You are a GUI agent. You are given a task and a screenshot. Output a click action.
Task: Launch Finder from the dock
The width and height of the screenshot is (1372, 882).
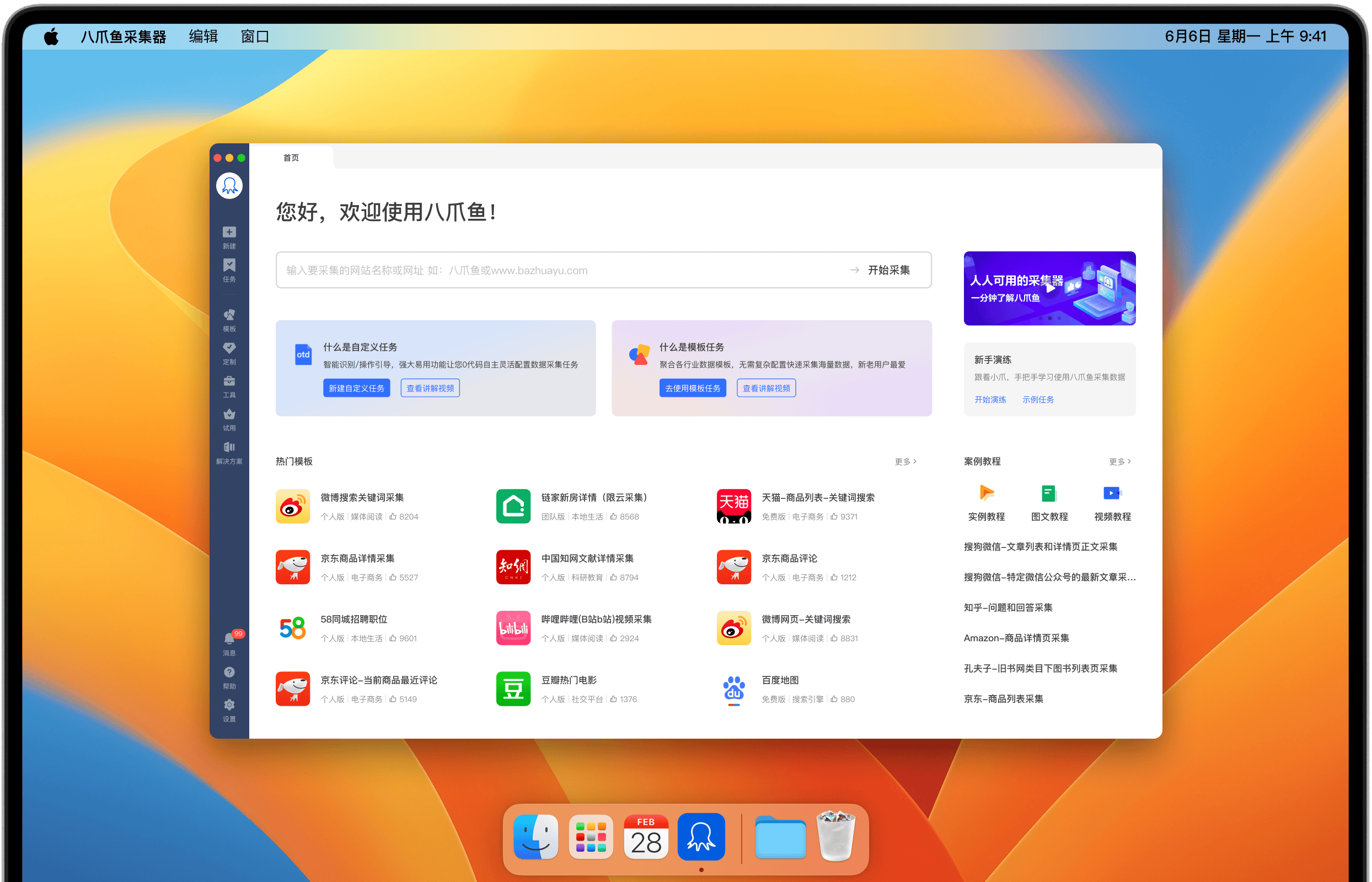[x=535, y=837]
